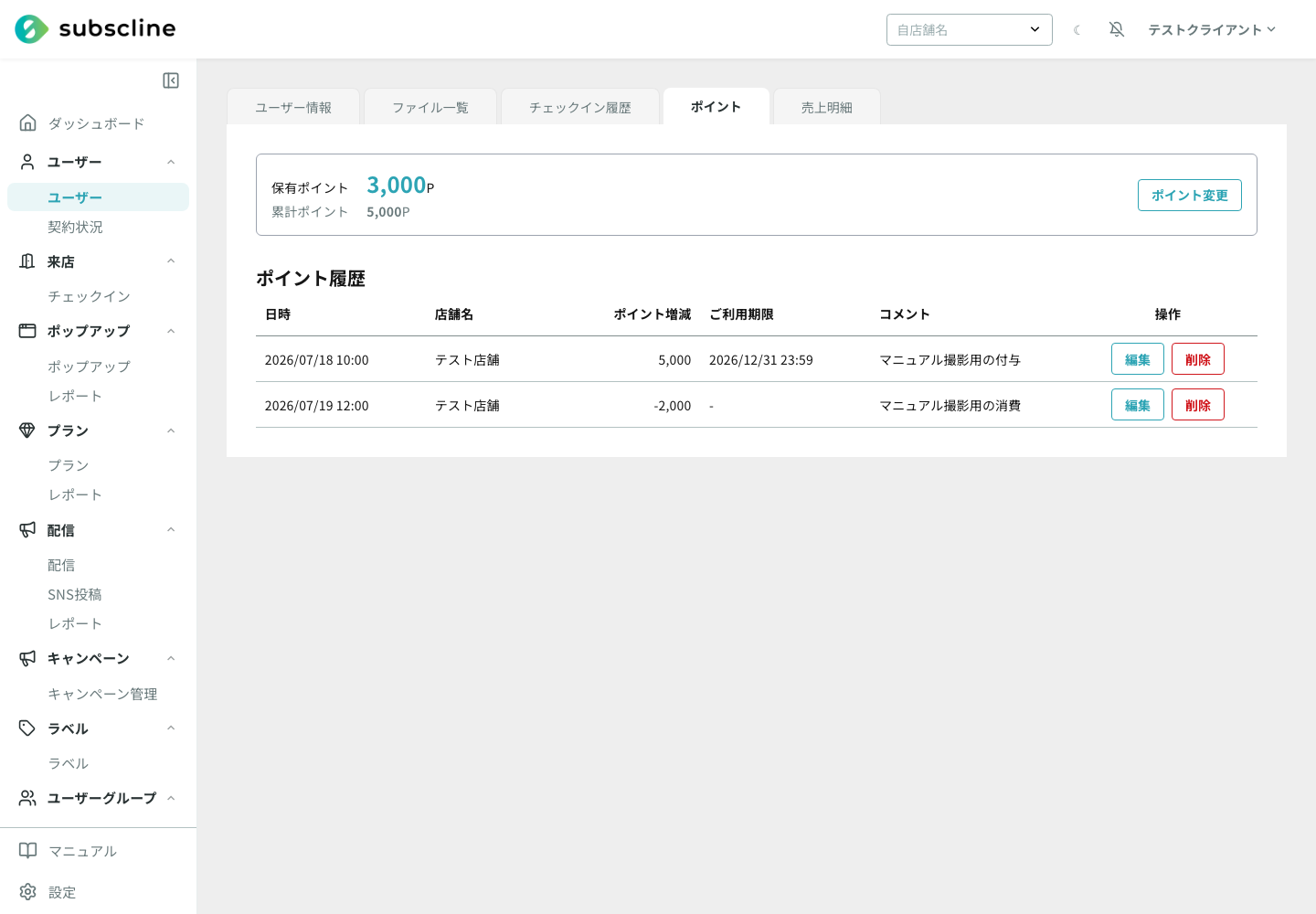Collapse the 来店 section chevron
The image size is (1316, 914).
coord(171,261)
